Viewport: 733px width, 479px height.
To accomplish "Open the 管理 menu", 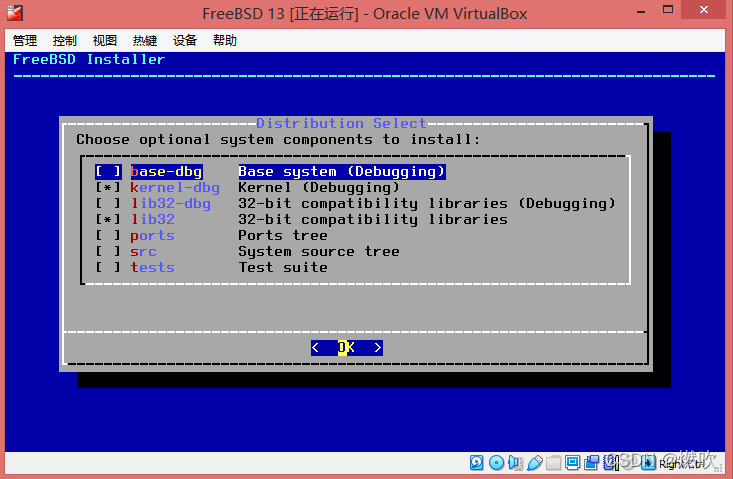I will (x=25, y=41).
